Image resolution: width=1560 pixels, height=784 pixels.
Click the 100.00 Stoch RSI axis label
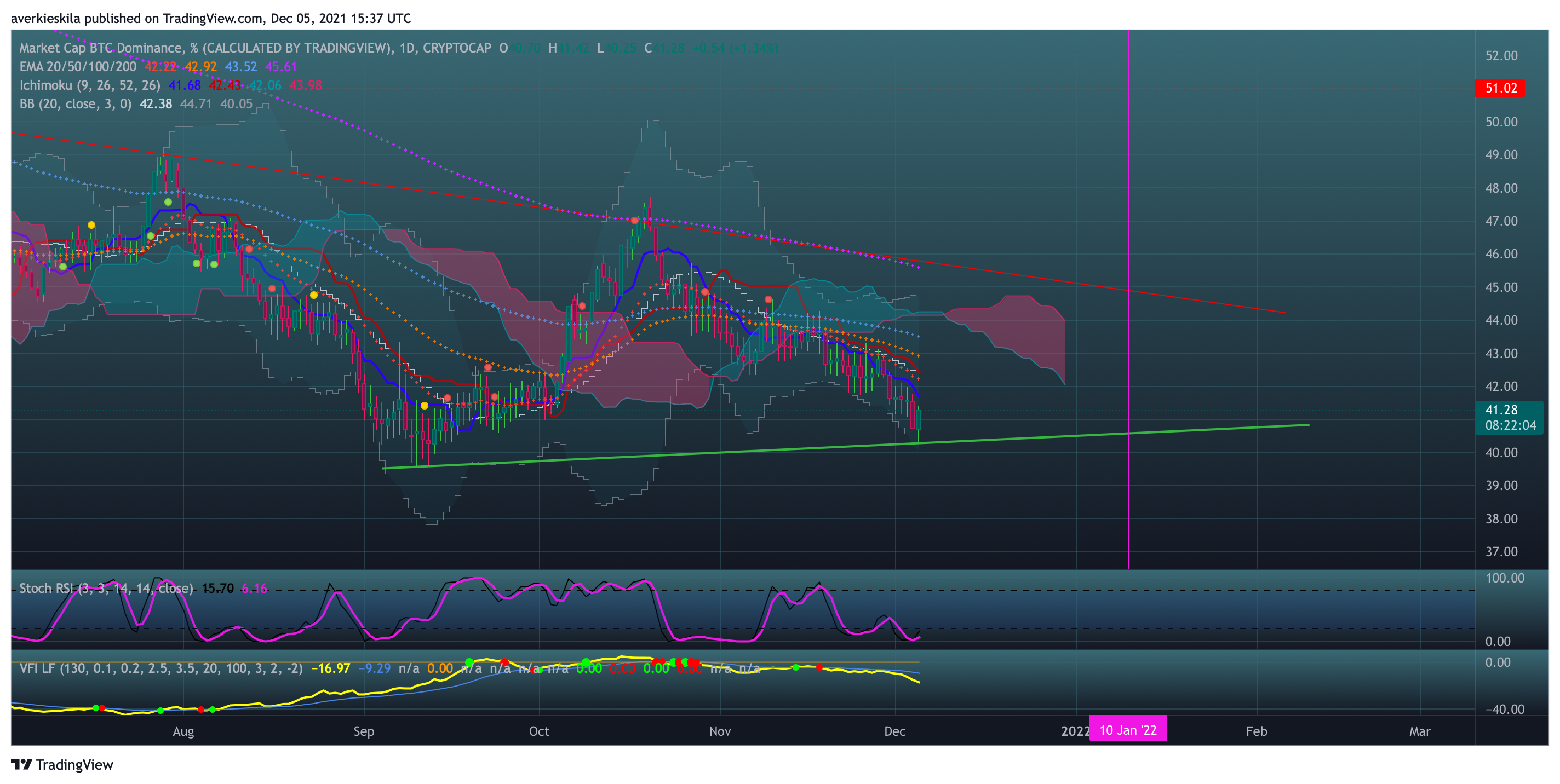tap(1504, 578)
